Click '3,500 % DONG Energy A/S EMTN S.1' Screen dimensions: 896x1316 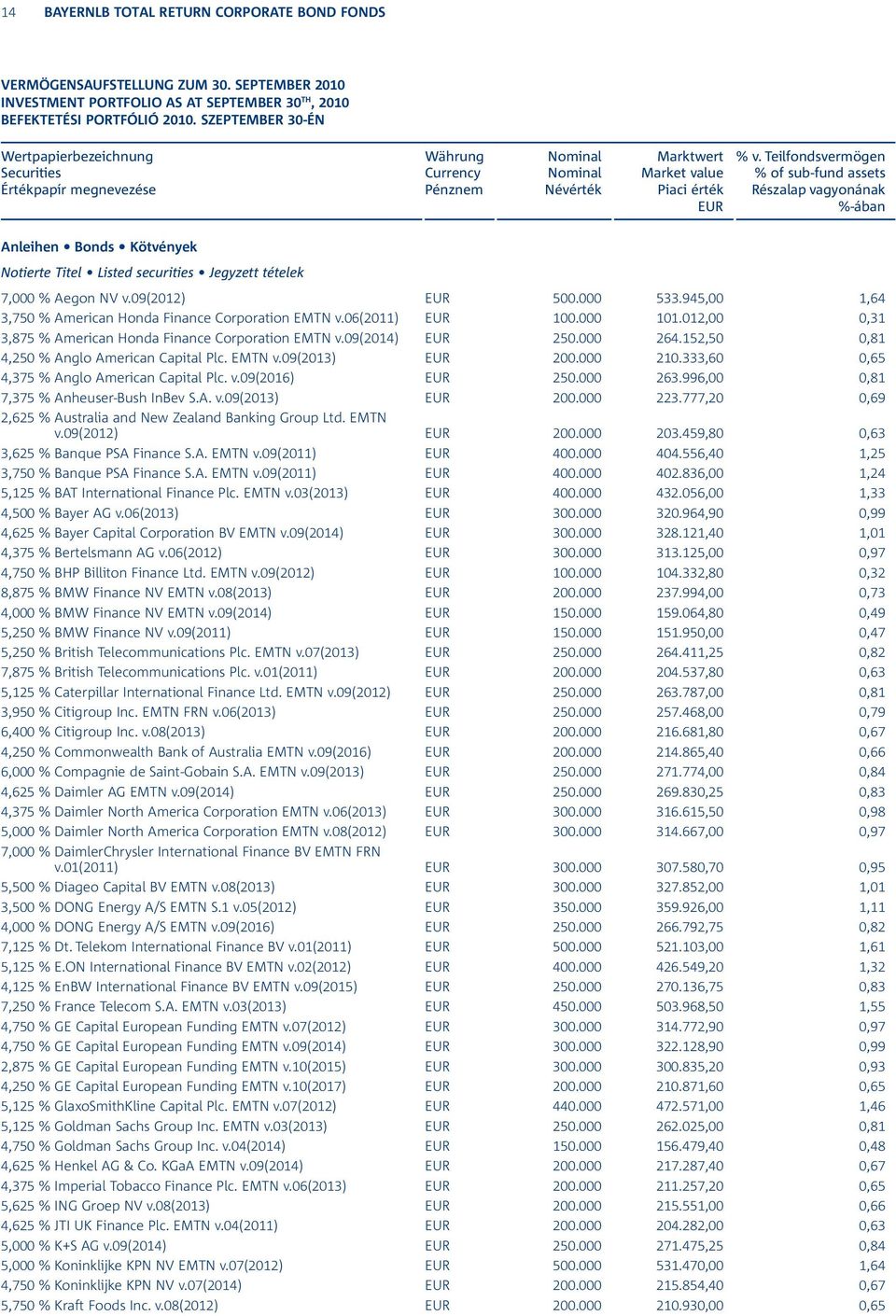tap(148, 907)
